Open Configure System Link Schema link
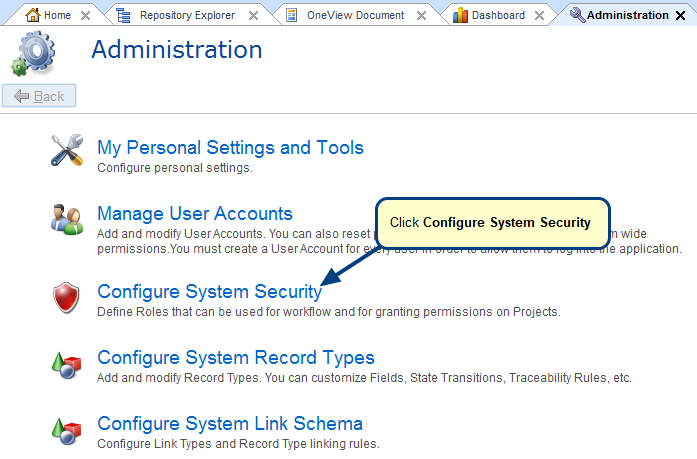This screenshot has width=697, height=459. (x=230, y=423)
